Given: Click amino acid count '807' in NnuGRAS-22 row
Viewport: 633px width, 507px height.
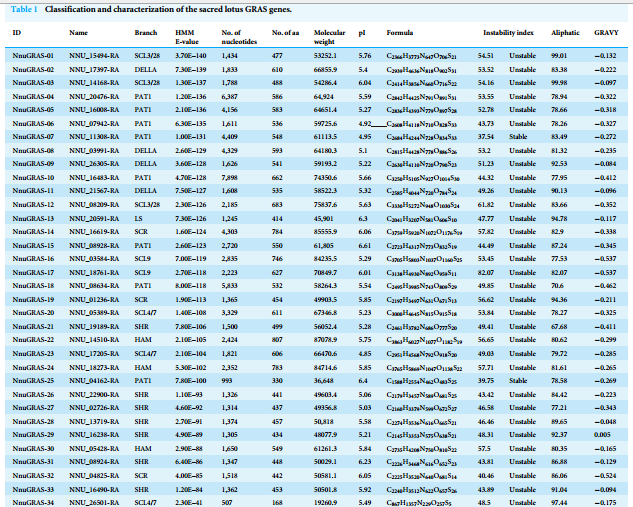Looking at the screenshot, I should tap(277, 340).
